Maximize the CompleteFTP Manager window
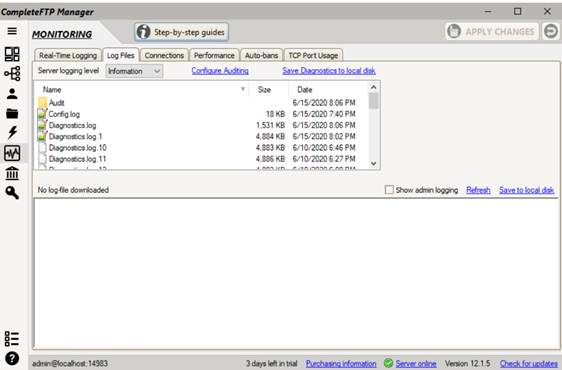Viewport: 562px width, 370px height. tap(518, 11)
